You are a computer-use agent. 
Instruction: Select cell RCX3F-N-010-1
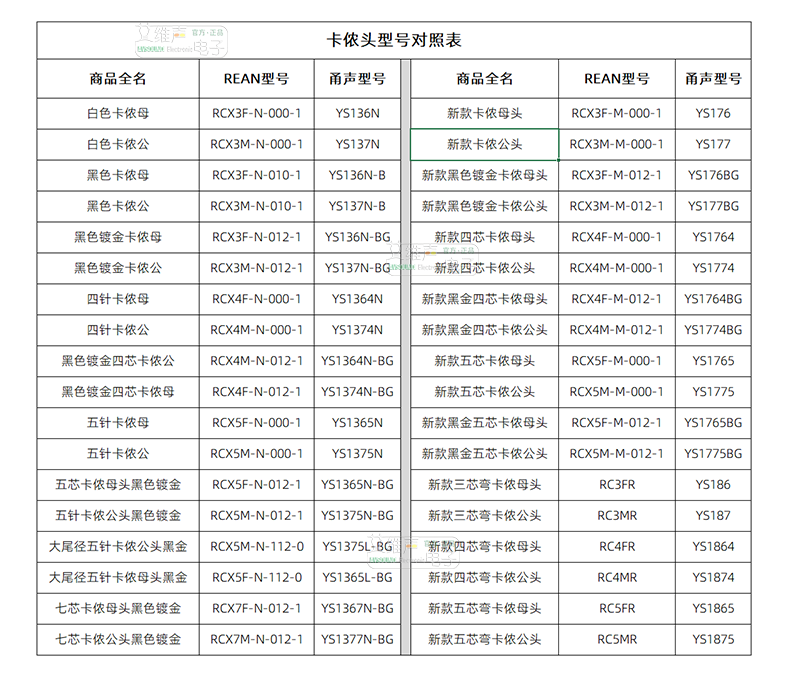click(x=256, y=175)
